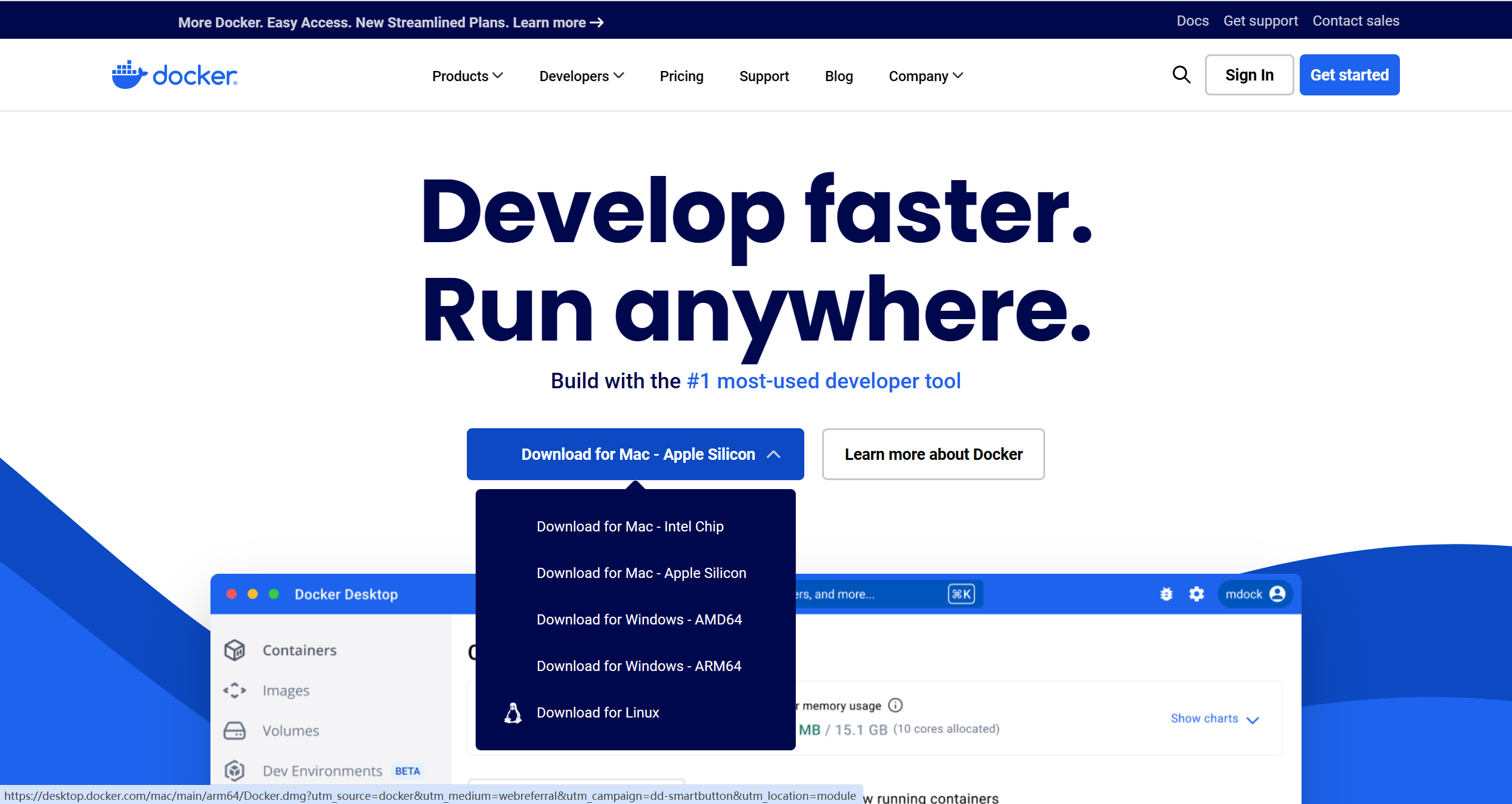
Task: Click the Dev Environments icon
Action: [235, 771]
